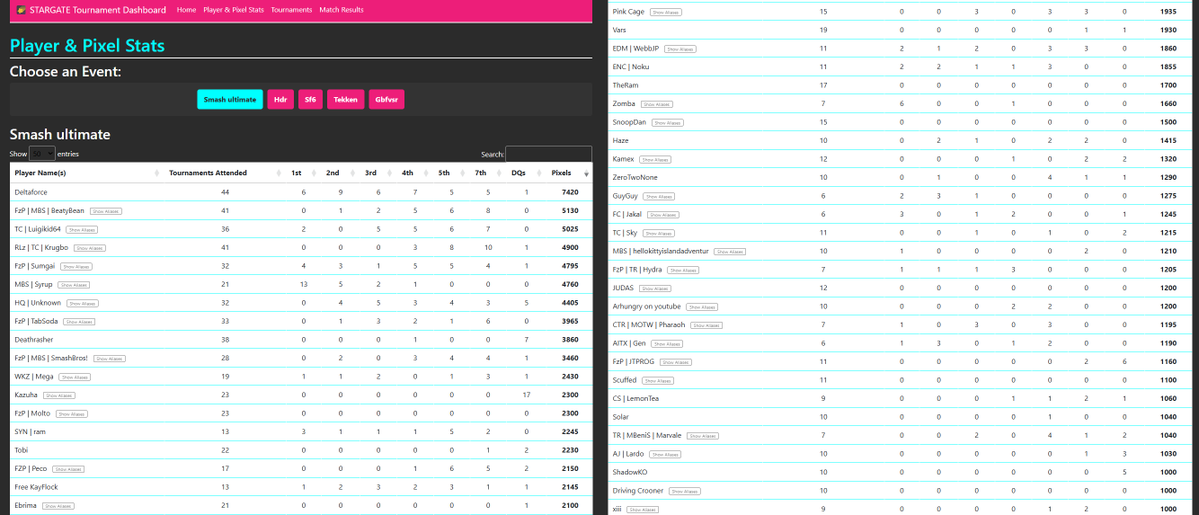Viewport: 1199px width, 515px height.
Task: Show aliases for MBS | Syrup
Action: click(73, 285)
